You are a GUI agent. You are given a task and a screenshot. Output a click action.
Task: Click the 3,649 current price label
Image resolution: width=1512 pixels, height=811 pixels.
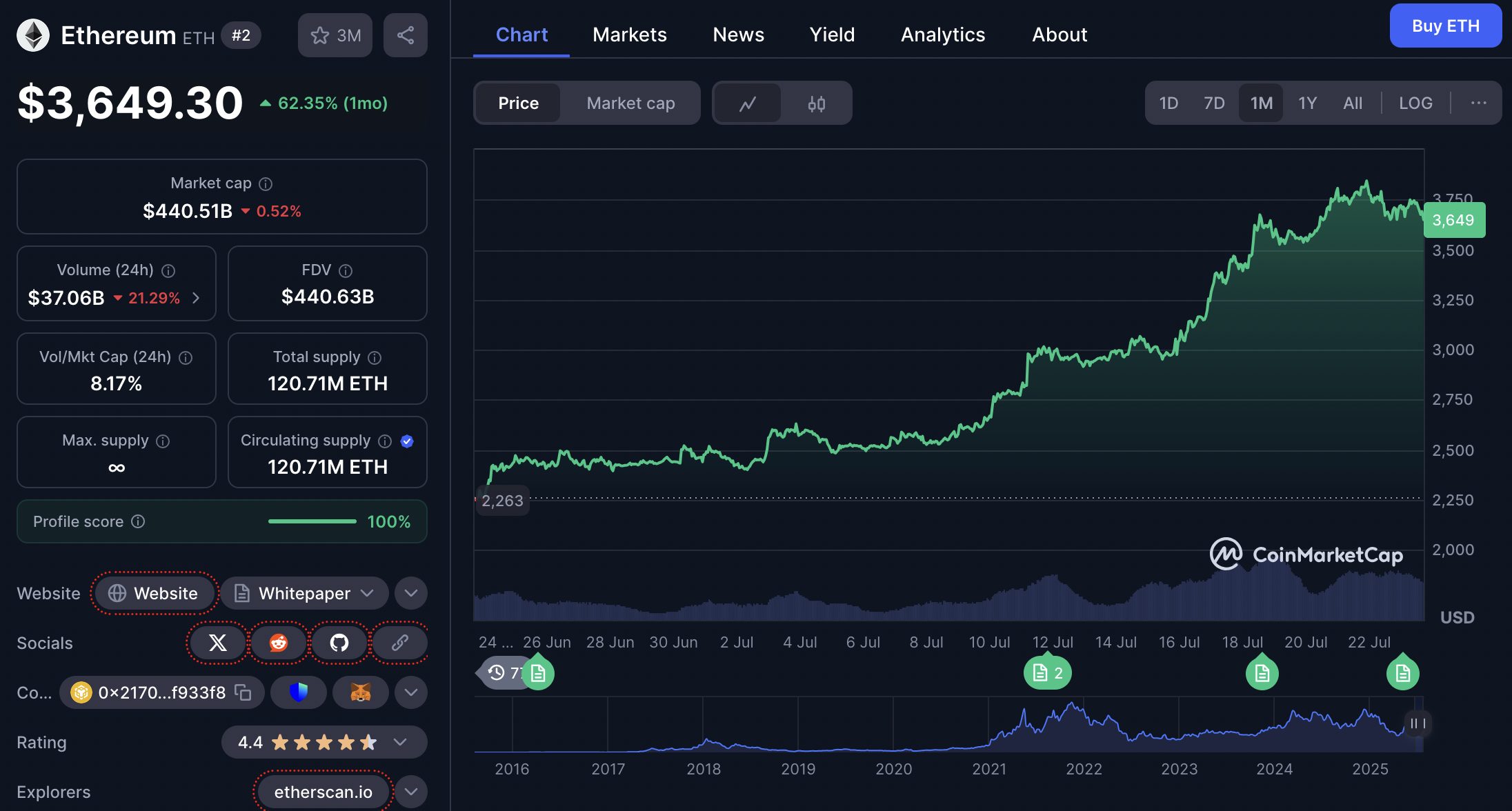pos(1454,220)
